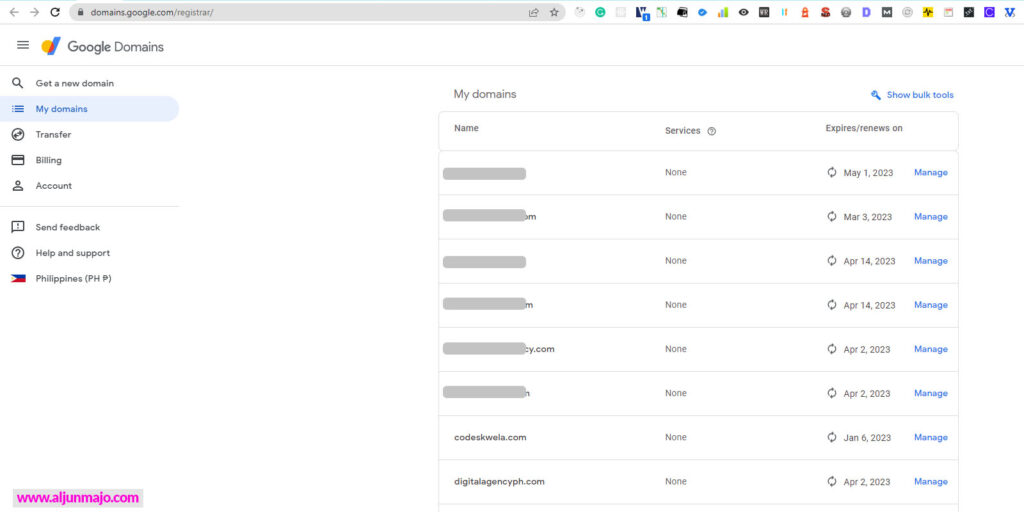Click the My domains heading
Image resolution: width=1024 pixels, height=512 pixels.
[x=485, y=94]
